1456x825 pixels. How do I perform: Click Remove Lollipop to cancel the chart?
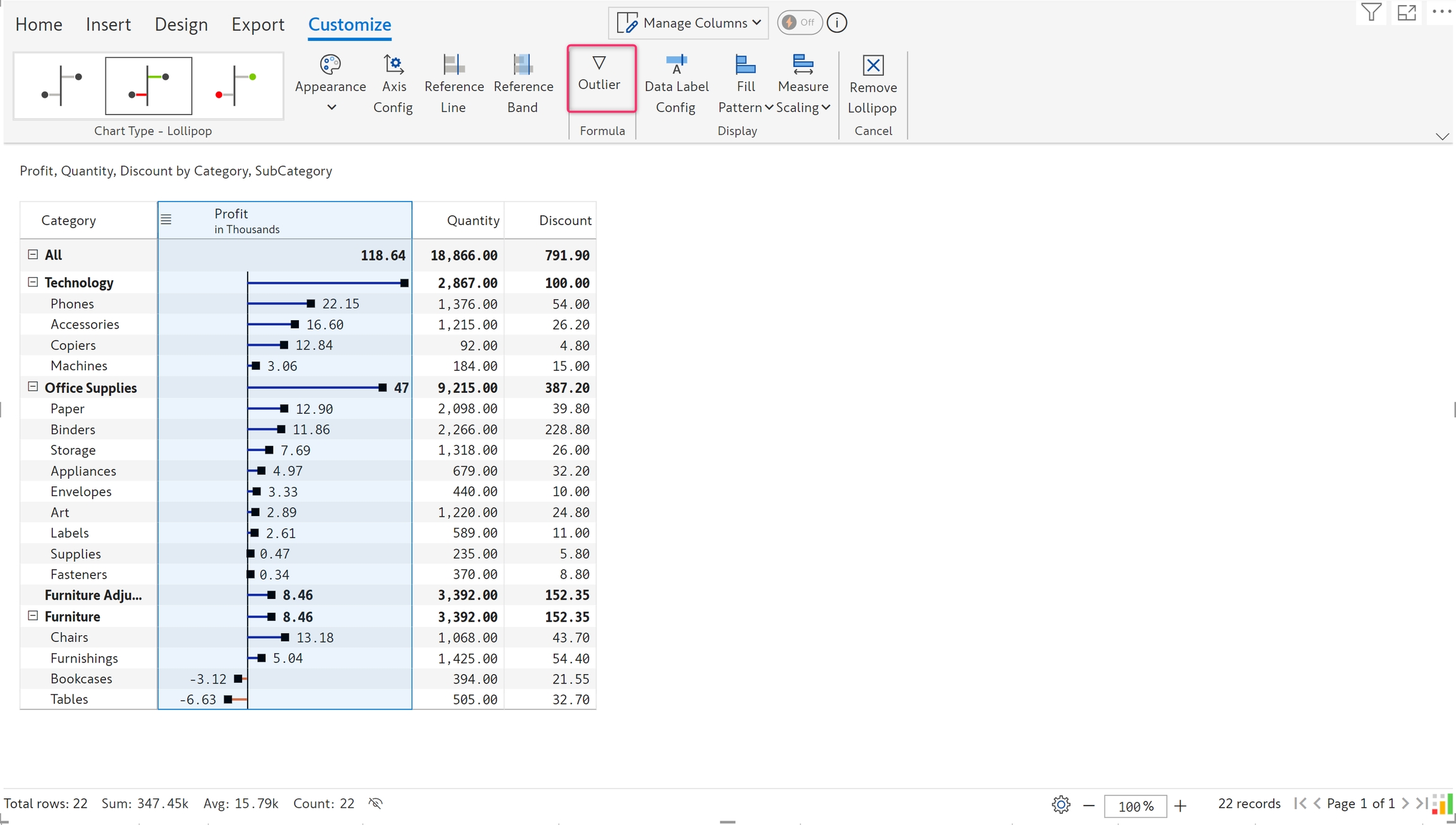click(x=873, y=84)
